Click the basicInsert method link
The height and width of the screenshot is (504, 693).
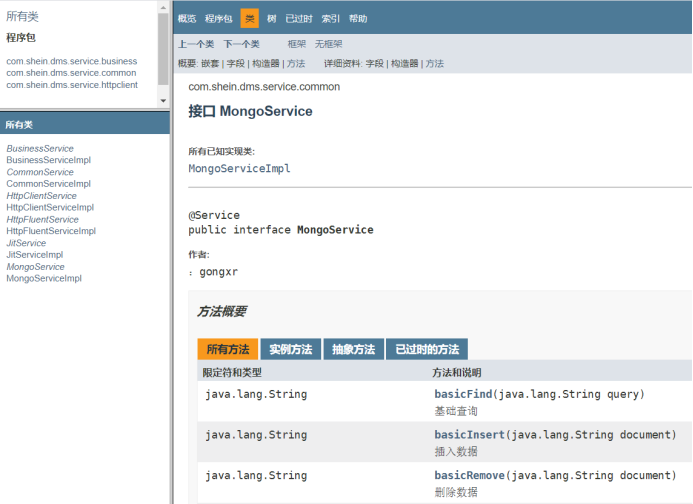tap(463, 435)
